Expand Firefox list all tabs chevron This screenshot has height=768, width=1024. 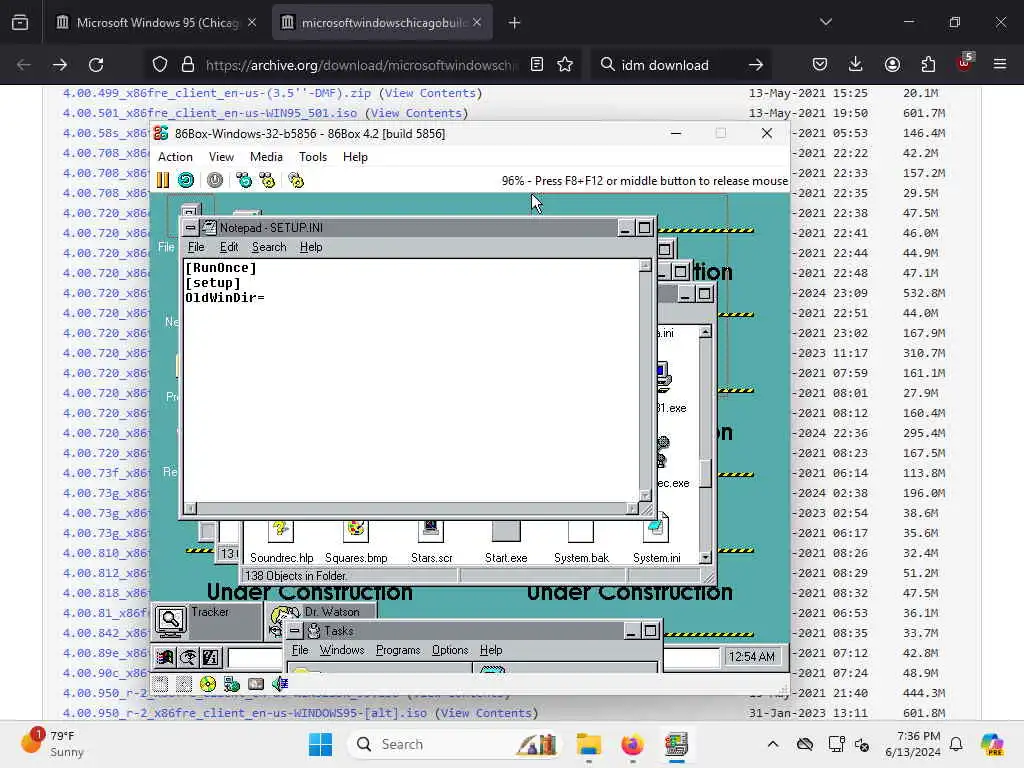[825, 22]
